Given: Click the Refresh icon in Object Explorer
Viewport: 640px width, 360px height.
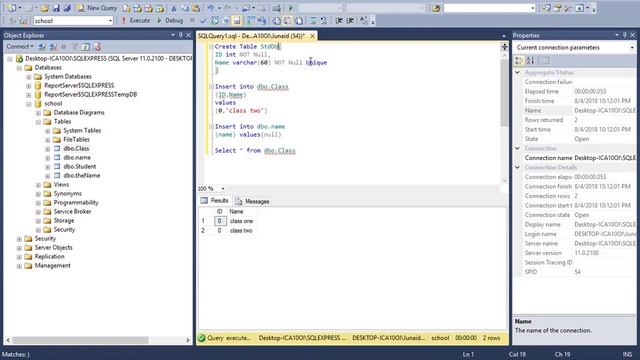Looking at the screenshot, I should [86, 47].
